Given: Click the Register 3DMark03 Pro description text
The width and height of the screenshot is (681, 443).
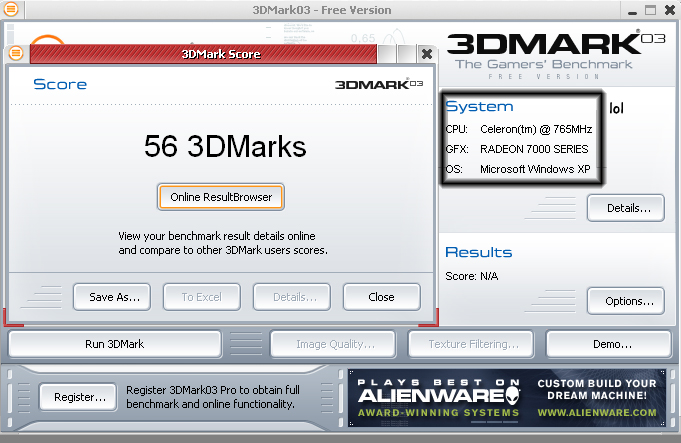Looking at the screenshot, I should [x=213, y=397].
